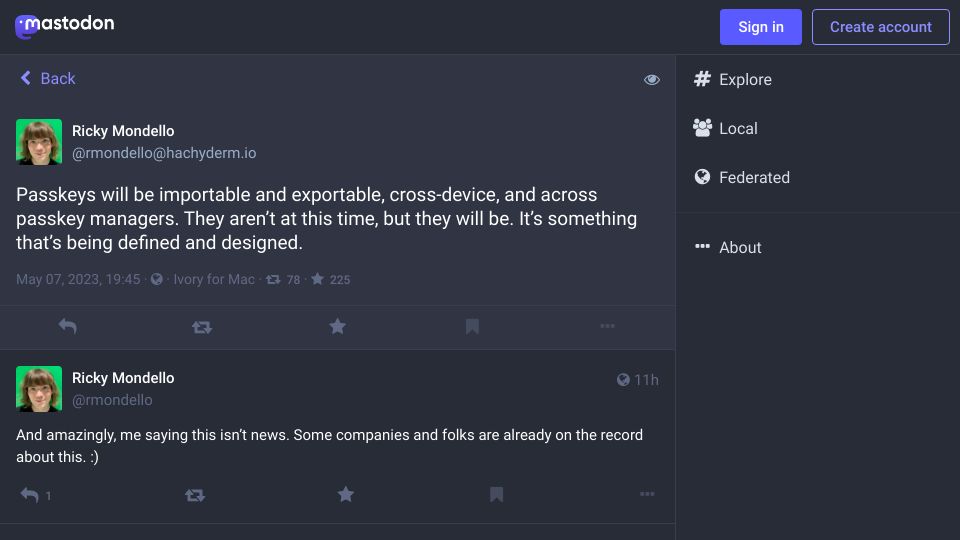960x540 pixels.
Task: Boost the 'And amazingly' post
Action: (195, 495)
